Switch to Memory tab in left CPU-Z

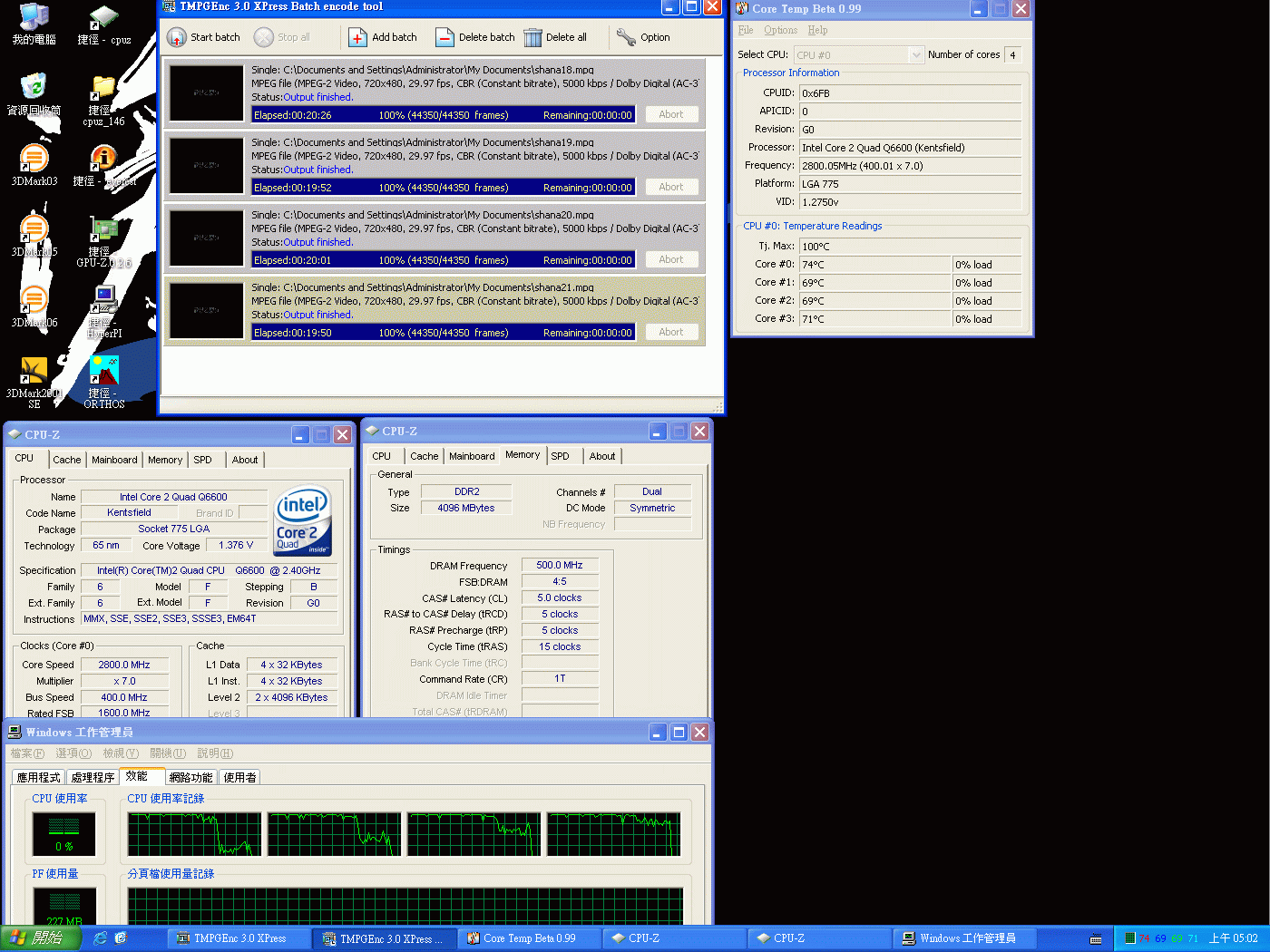click(165, 460)
